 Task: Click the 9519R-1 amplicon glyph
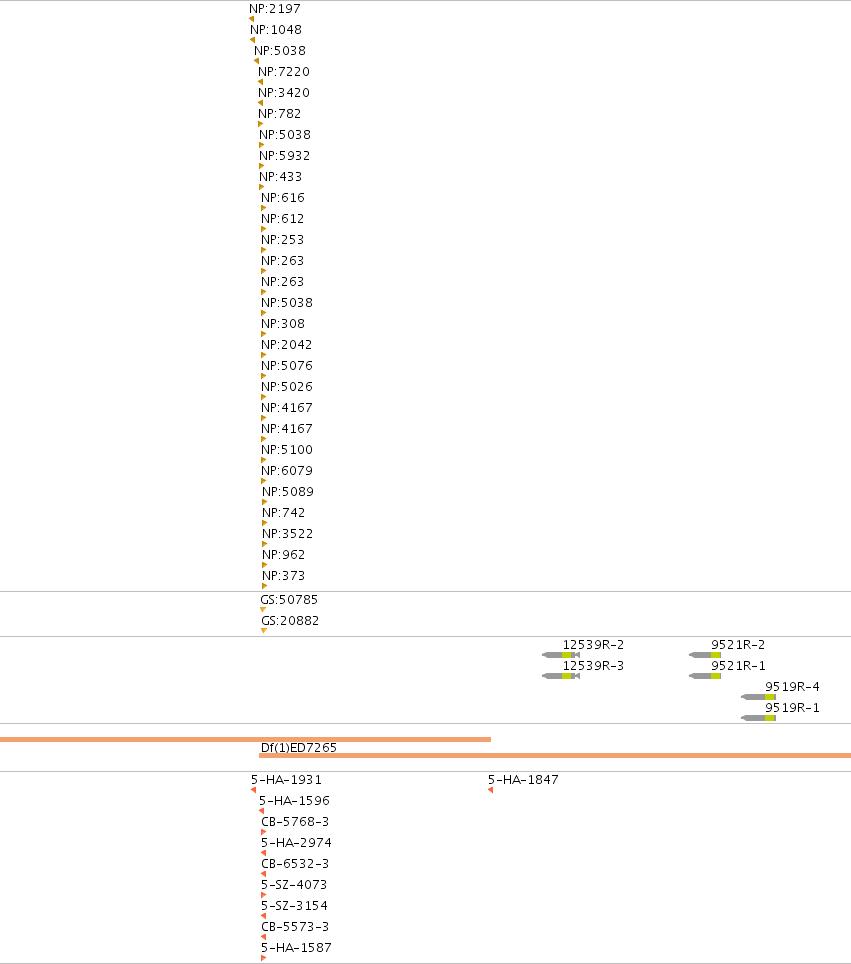coord(758,717)
